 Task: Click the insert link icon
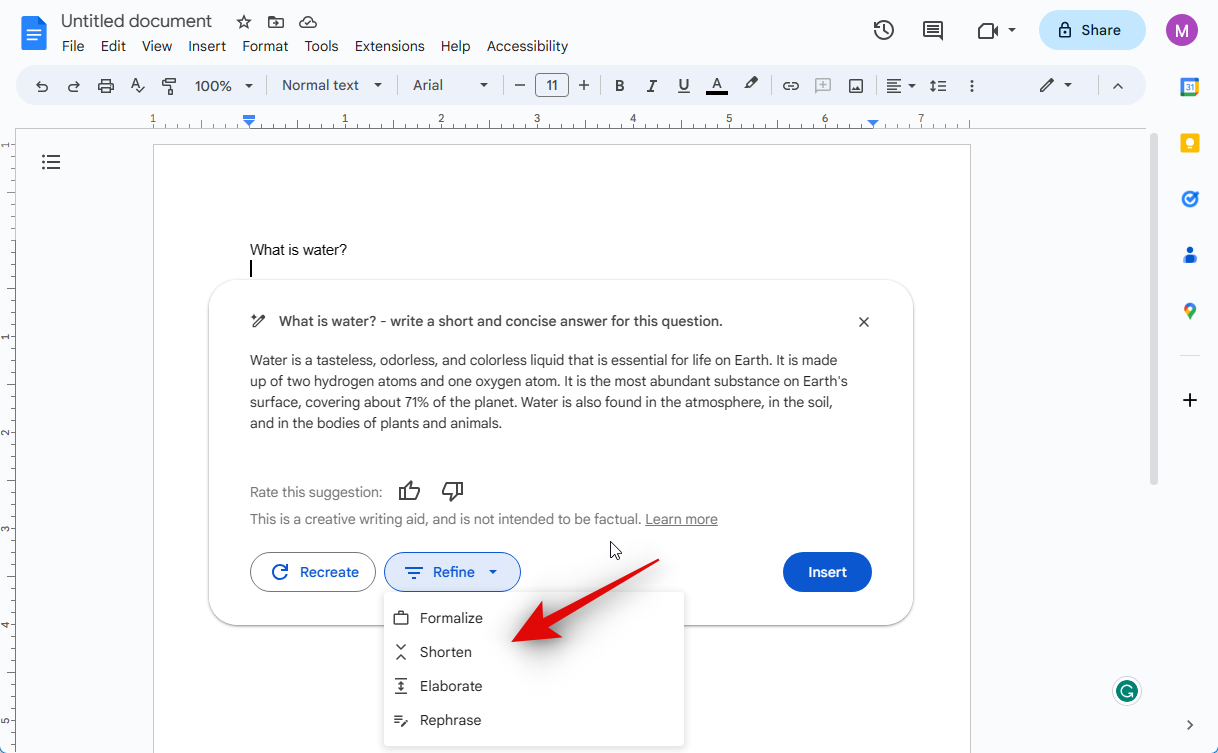(x=790, y=86)
